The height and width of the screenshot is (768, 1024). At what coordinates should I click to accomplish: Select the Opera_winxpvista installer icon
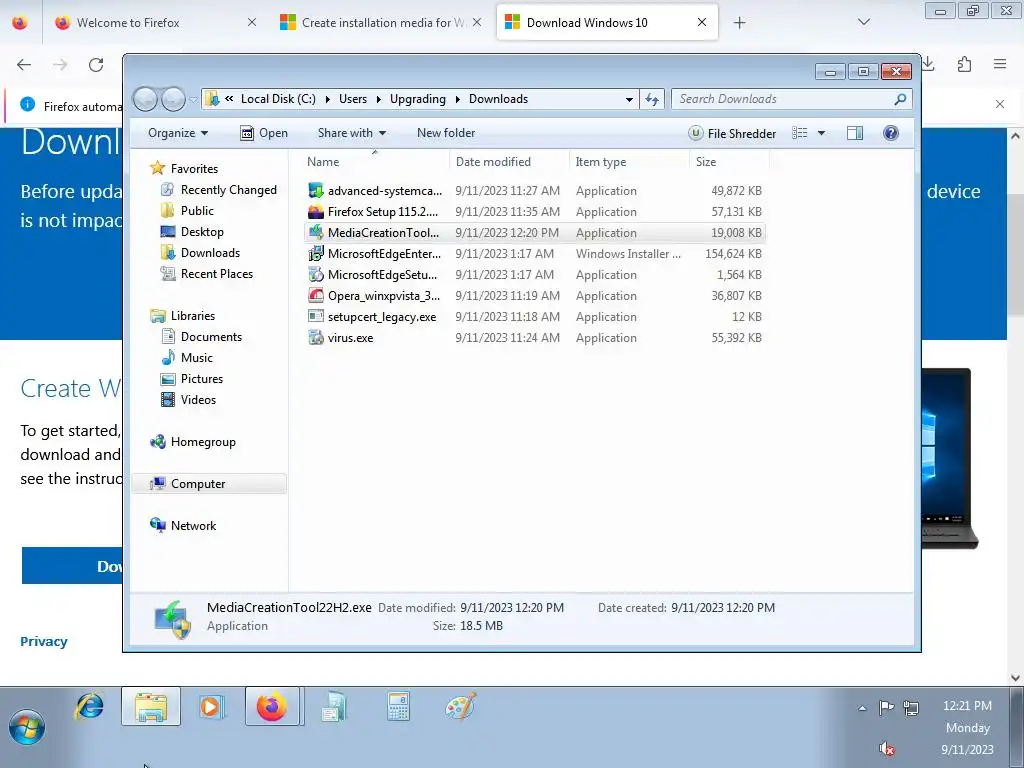(x=316, y=295)
